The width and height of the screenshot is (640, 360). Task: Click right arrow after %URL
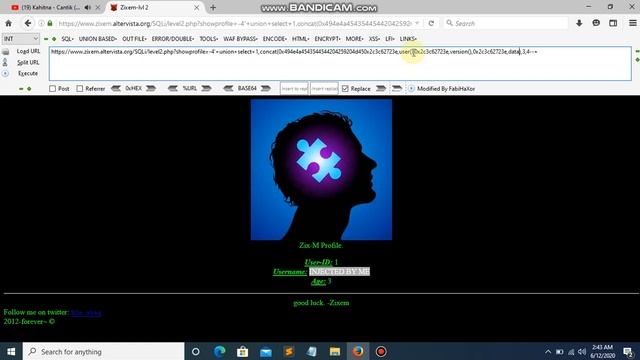[x=206, y=88]
